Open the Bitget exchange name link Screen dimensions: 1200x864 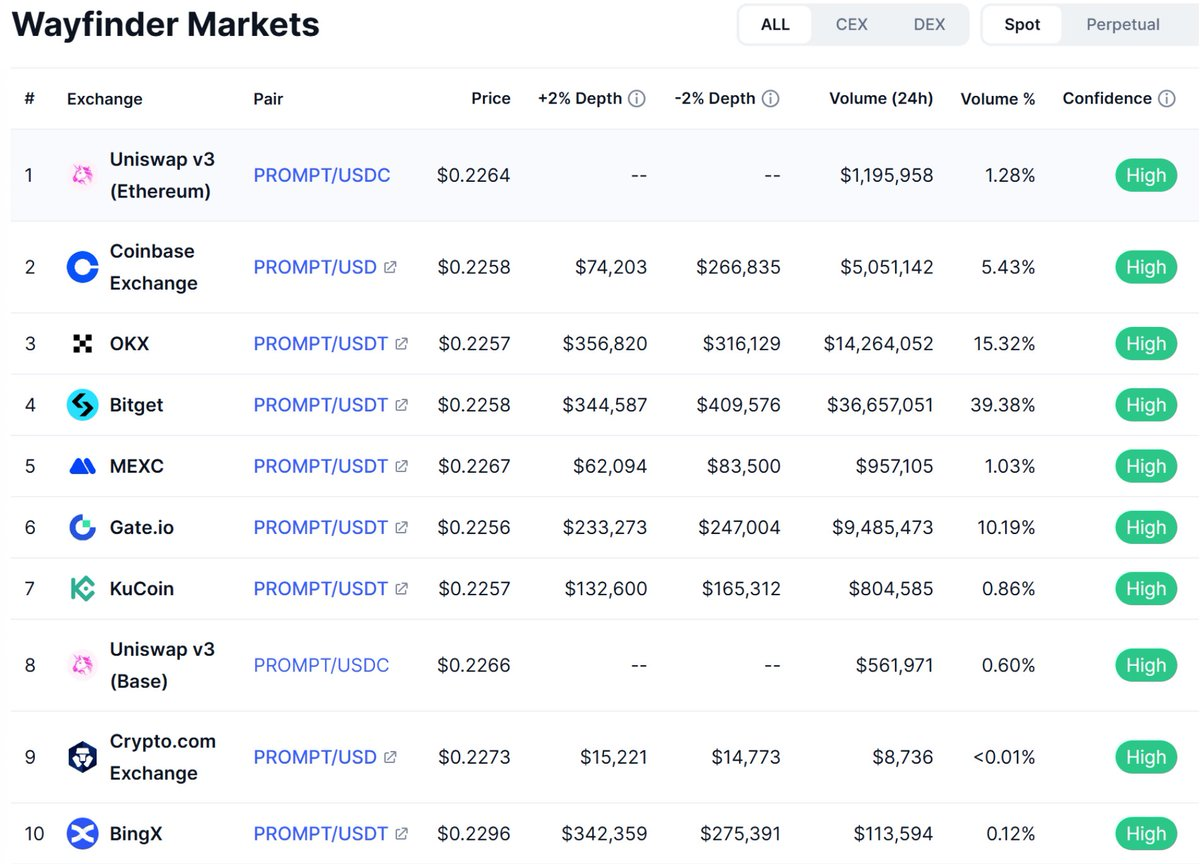coord(136,405)
